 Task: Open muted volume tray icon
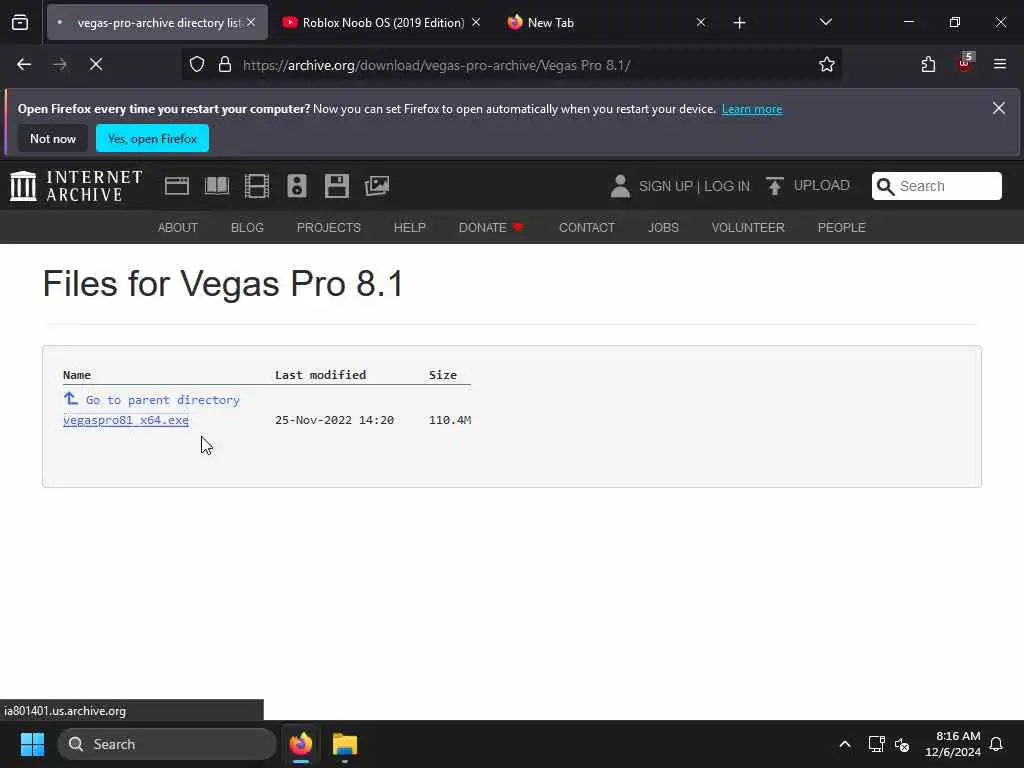(902, 744)
